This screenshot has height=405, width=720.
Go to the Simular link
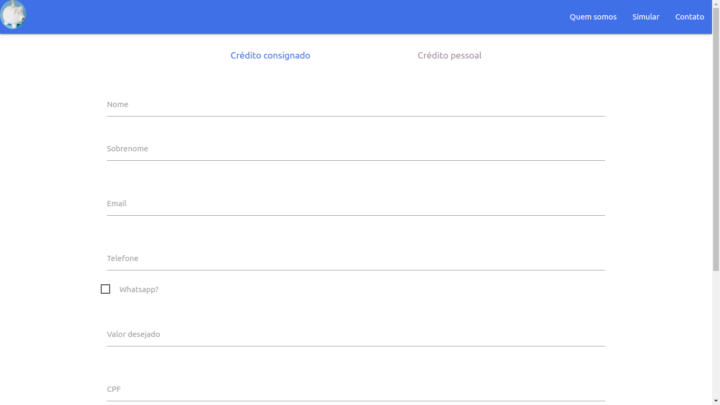(x=645, y=17)
